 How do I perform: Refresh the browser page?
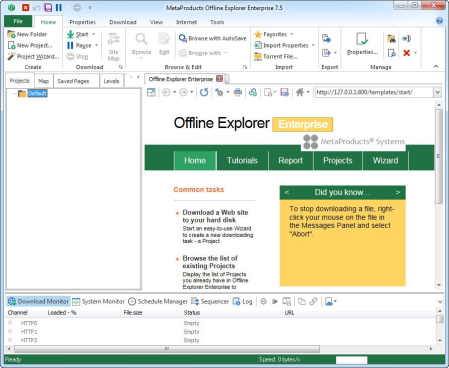click(204, 92)
